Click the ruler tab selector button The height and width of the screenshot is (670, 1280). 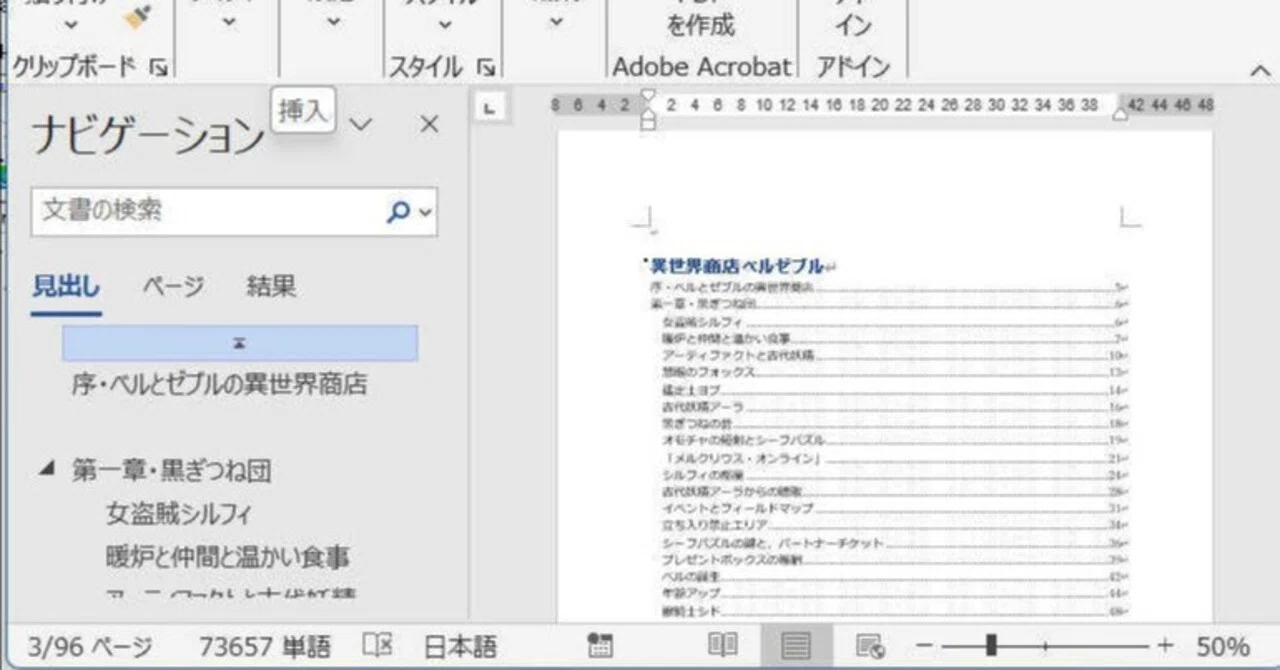(x=489, y=107)
